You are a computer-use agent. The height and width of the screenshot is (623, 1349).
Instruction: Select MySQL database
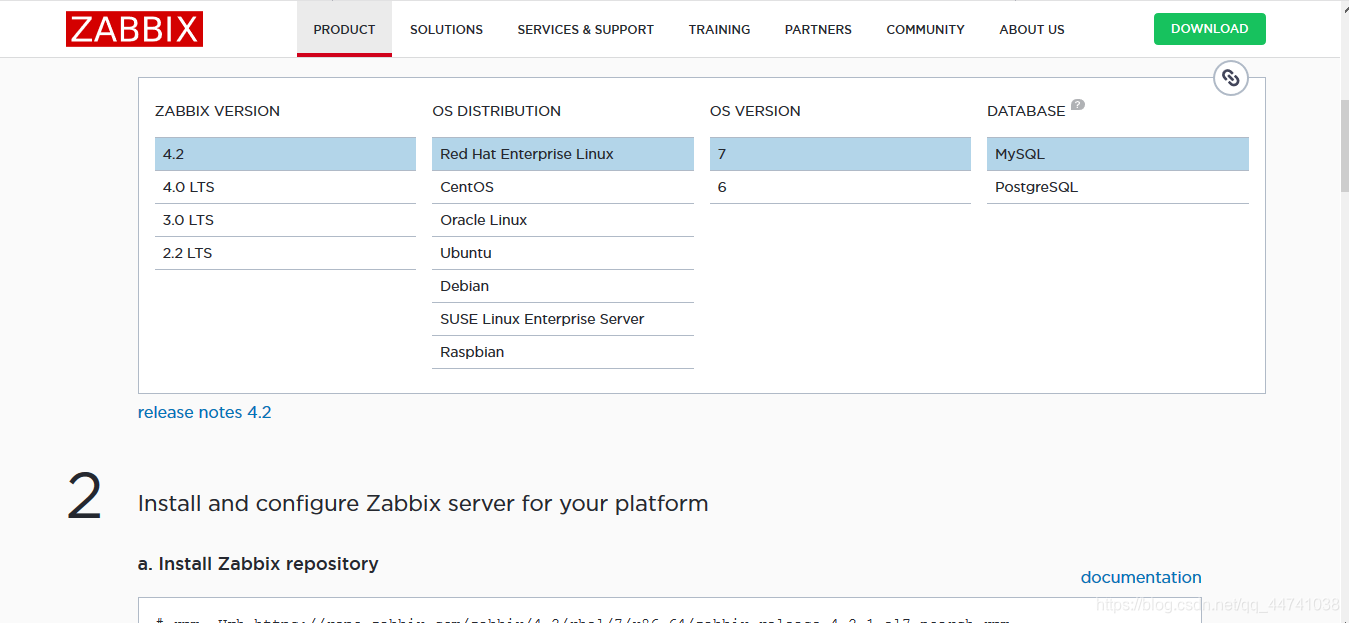tap(1118, 154)
